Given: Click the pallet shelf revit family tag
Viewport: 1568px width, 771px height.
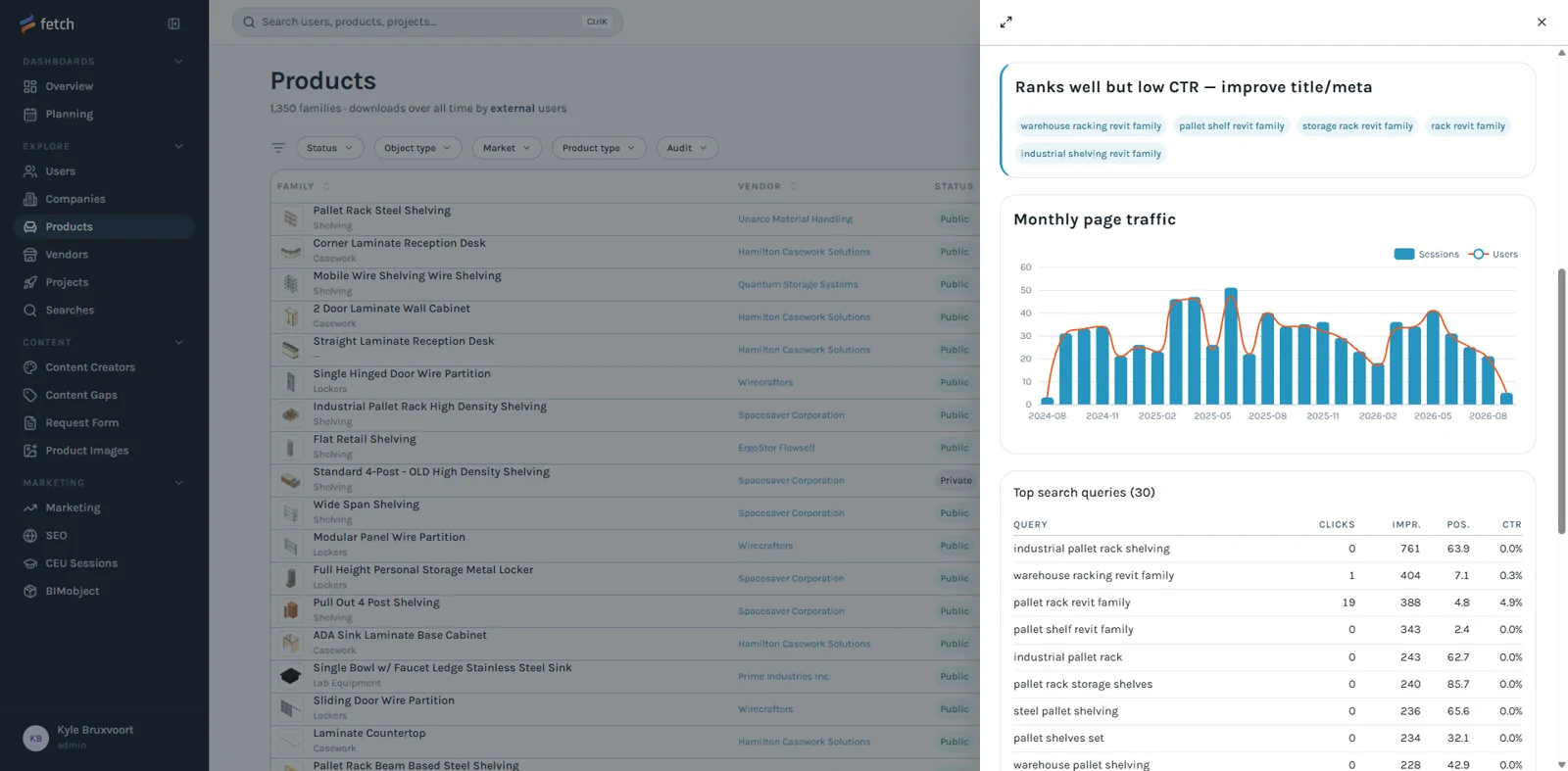Looking at the screenshot, I should tap(1231, 126).
